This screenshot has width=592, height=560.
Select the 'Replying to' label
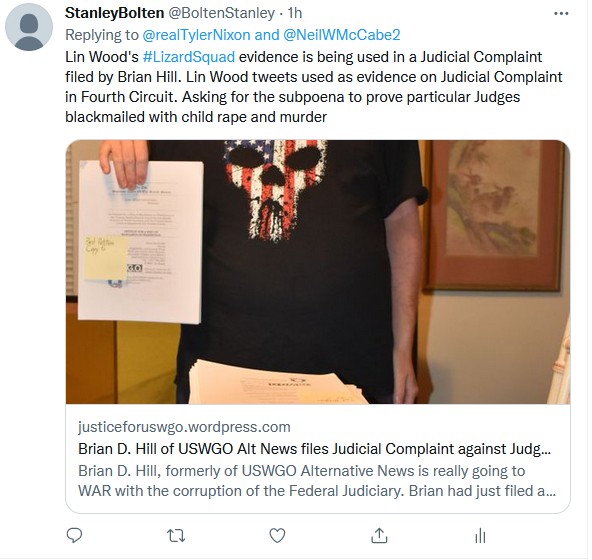(102, 35)
